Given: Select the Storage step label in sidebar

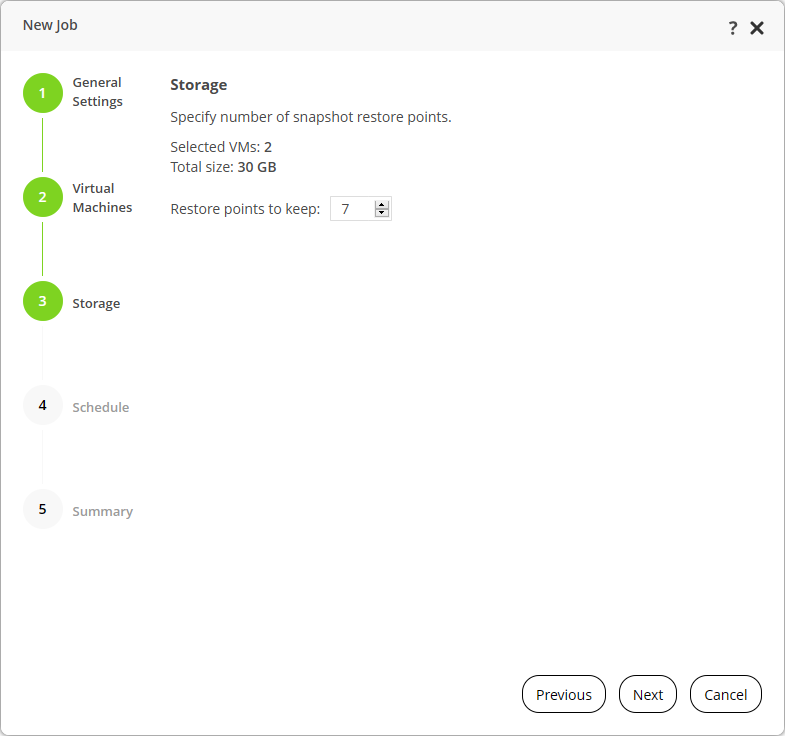Looking at the screenshot, I should 96,303.
